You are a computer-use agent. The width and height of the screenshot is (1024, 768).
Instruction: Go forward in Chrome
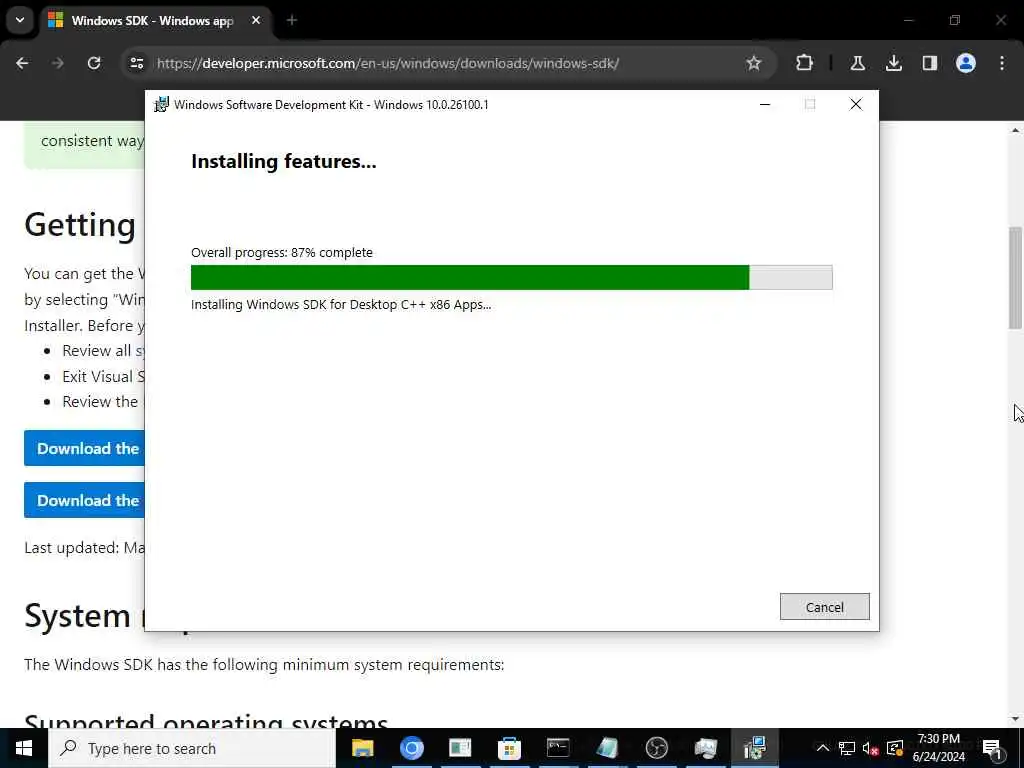(x=57, y=63)
